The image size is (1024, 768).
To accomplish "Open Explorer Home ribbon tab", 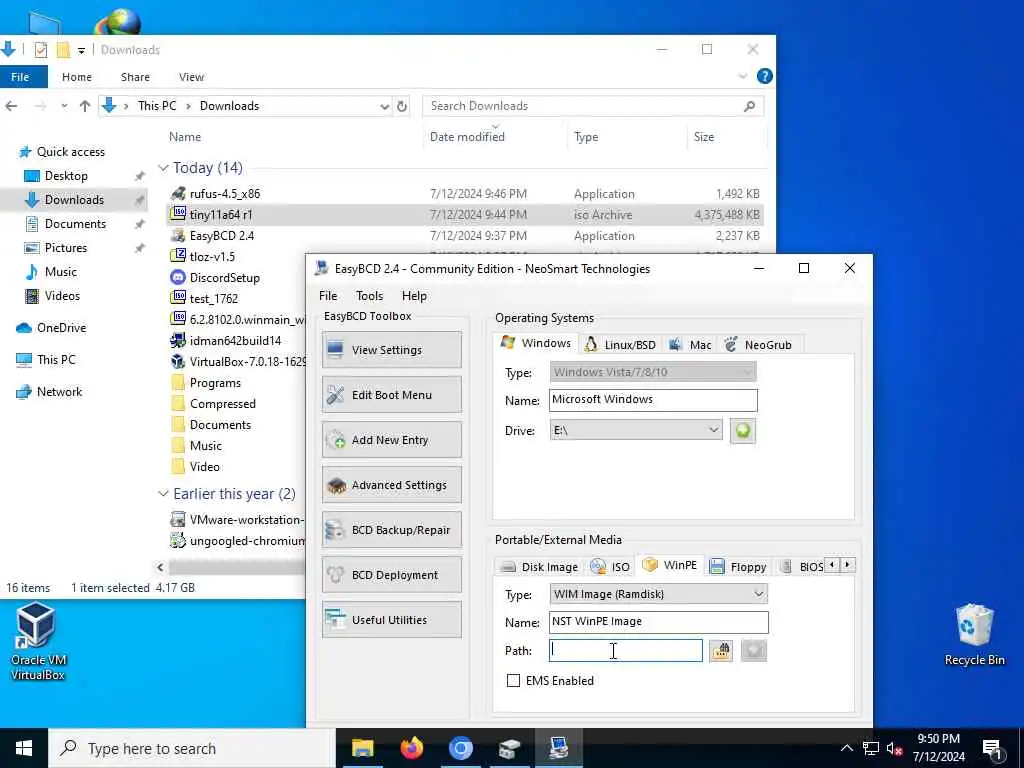I will (x=76, y=77).
